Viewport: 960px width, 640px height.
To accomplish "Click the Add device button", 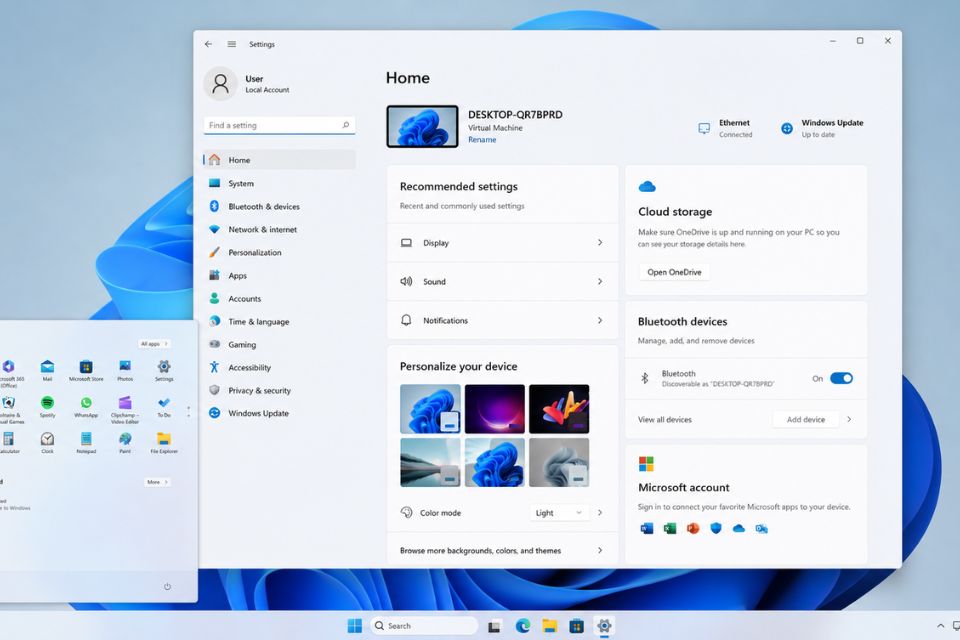I will [806, 420].
